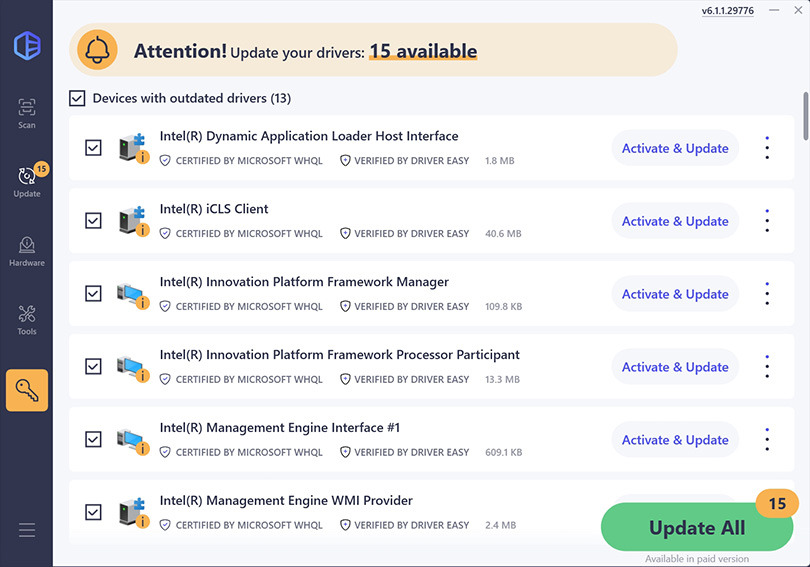810x567 pixels.
Task: Click the vertical scrollbar of driver list
Action: [805, 116]
